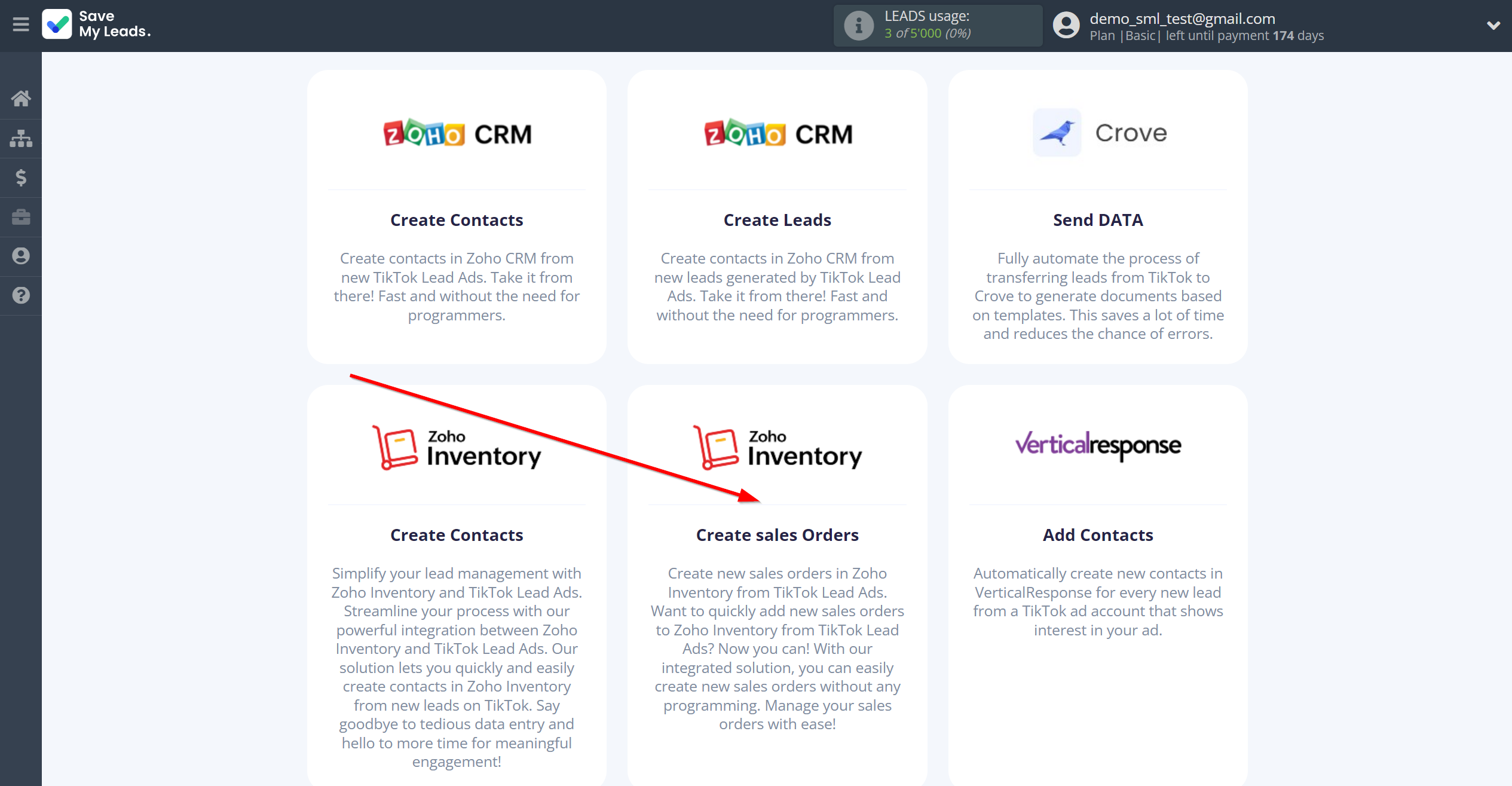Click the Save My Leads logo
This screenshot has width=1512, height=786.
[x=97, y=25]
